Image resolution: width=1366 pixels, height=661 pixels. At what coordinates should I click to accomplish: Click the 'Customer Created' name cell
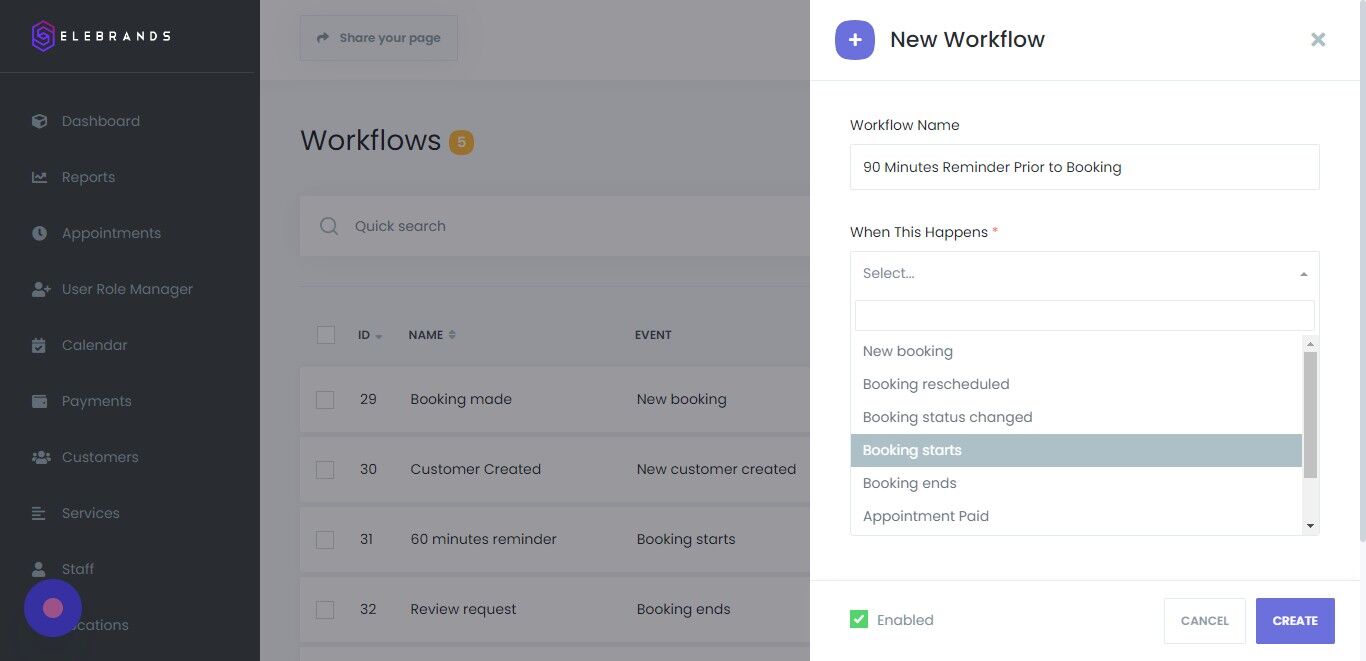coord(475,469)
